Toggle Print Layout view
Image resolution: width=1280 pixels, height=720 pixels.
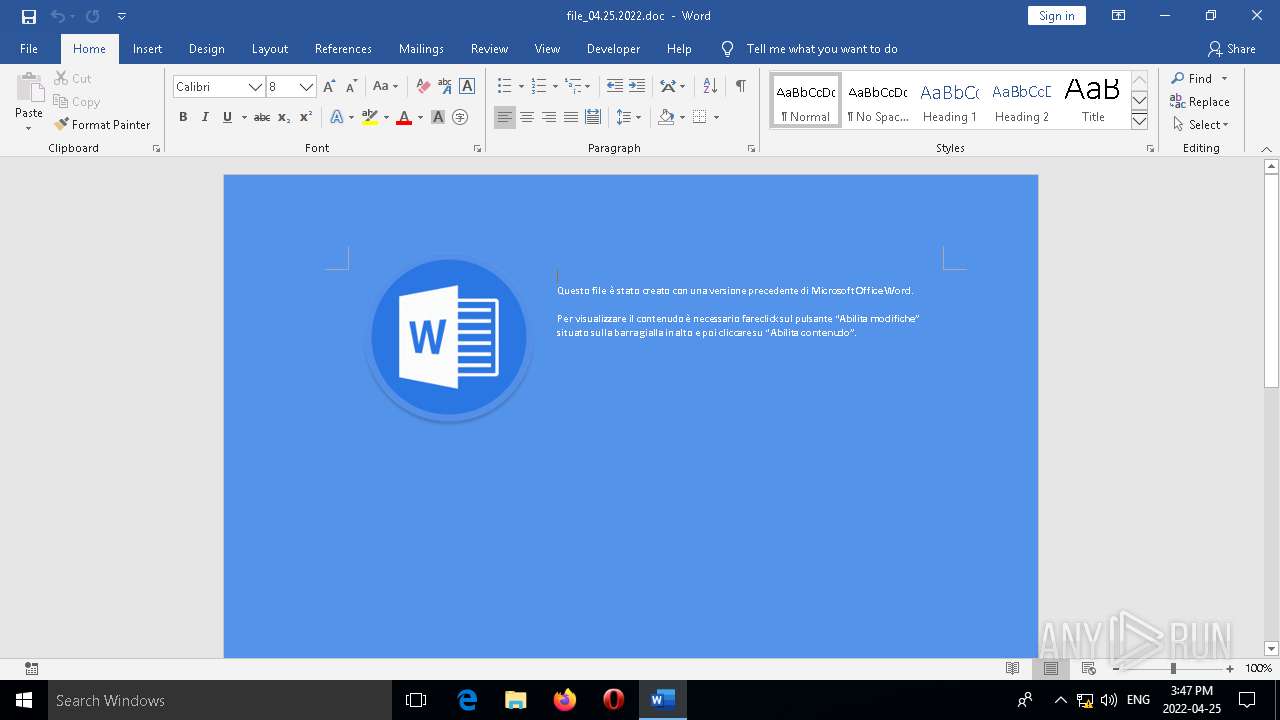1051,669
